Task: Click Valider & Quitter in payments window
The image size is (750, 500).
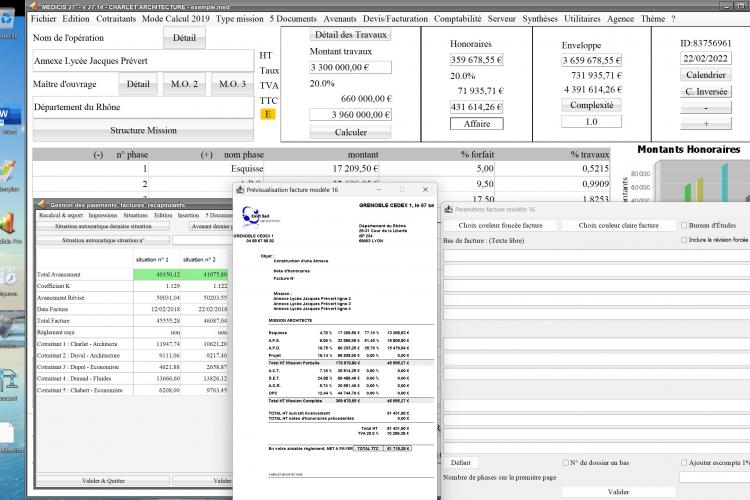Action: (x=103, y=480)
